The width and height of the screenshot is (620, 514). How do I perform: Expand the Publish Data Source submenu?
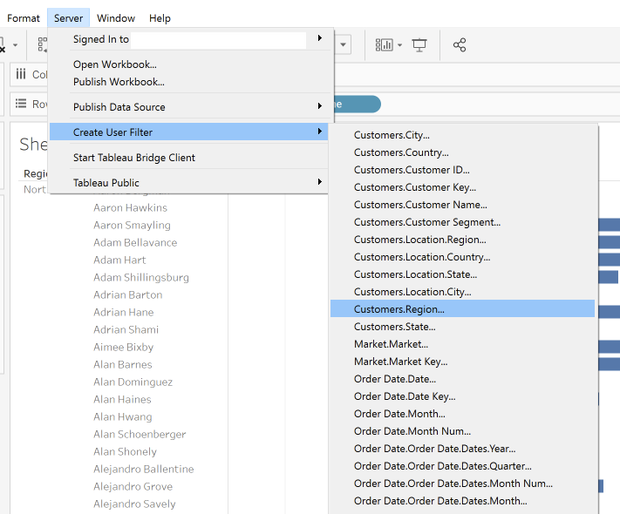click(x=320, y=107)
